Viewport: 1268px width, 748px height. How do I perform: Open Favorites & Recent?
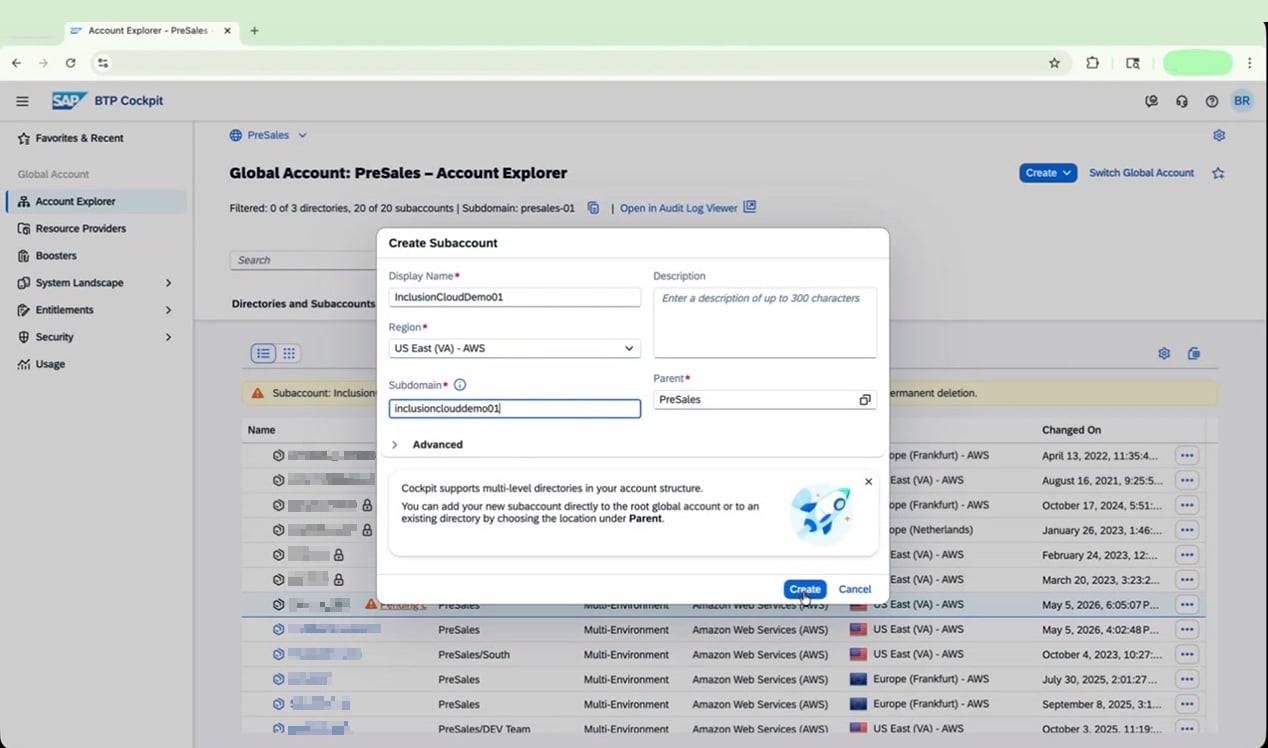pyautogui.click(x=80, y=138)
